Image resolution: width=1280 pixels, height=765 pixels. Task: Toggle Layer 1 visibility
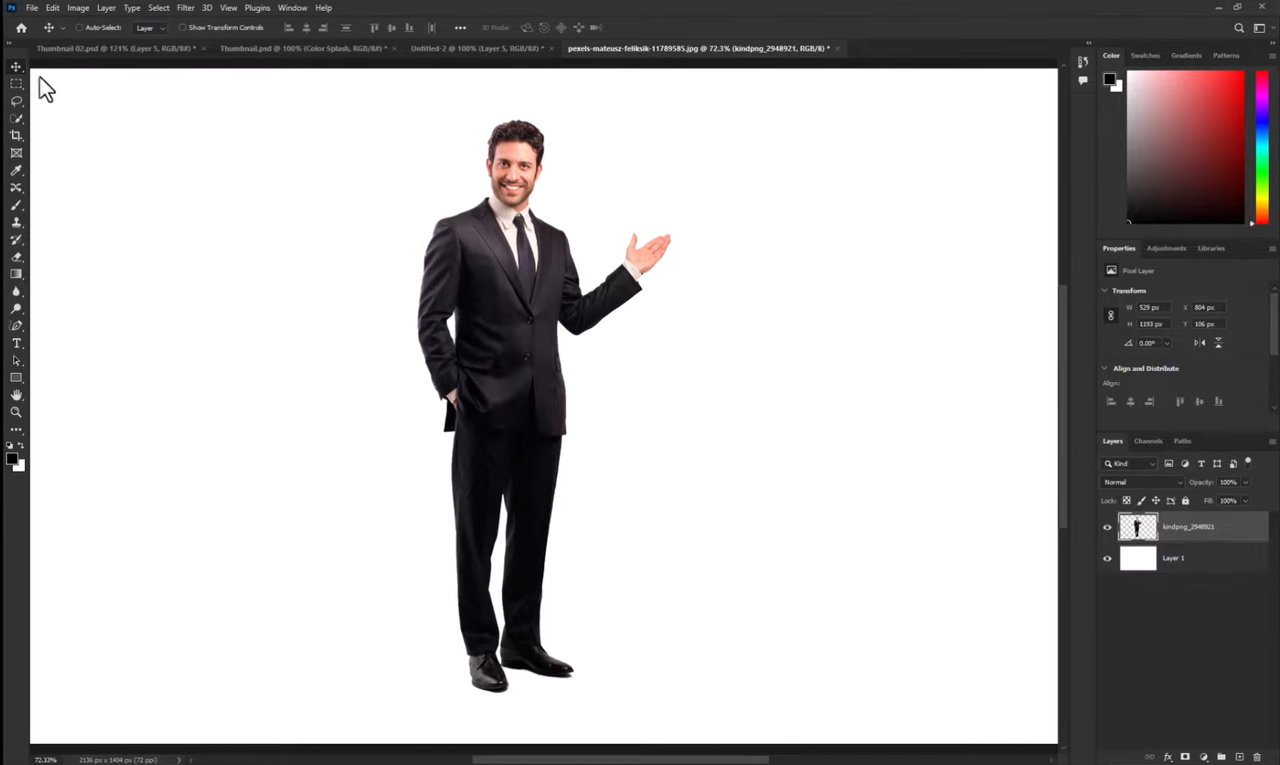pyautogui.click(x=1107, y=558)
